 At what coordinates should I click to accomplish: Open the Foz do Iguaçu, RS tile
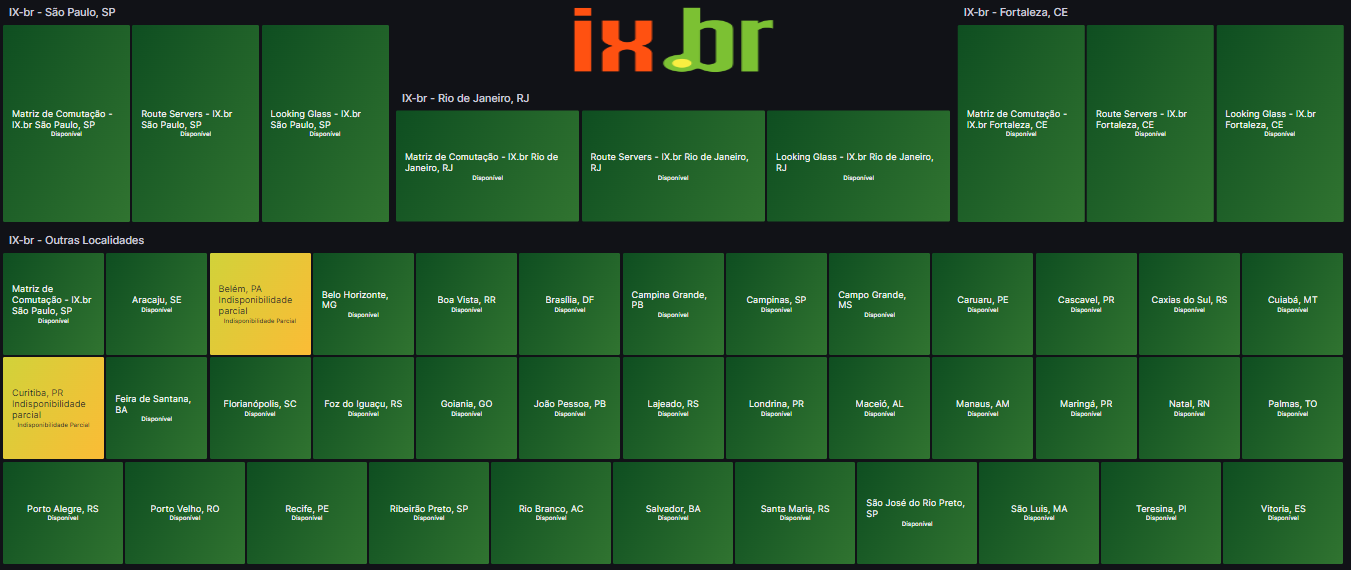pos(363,408)
